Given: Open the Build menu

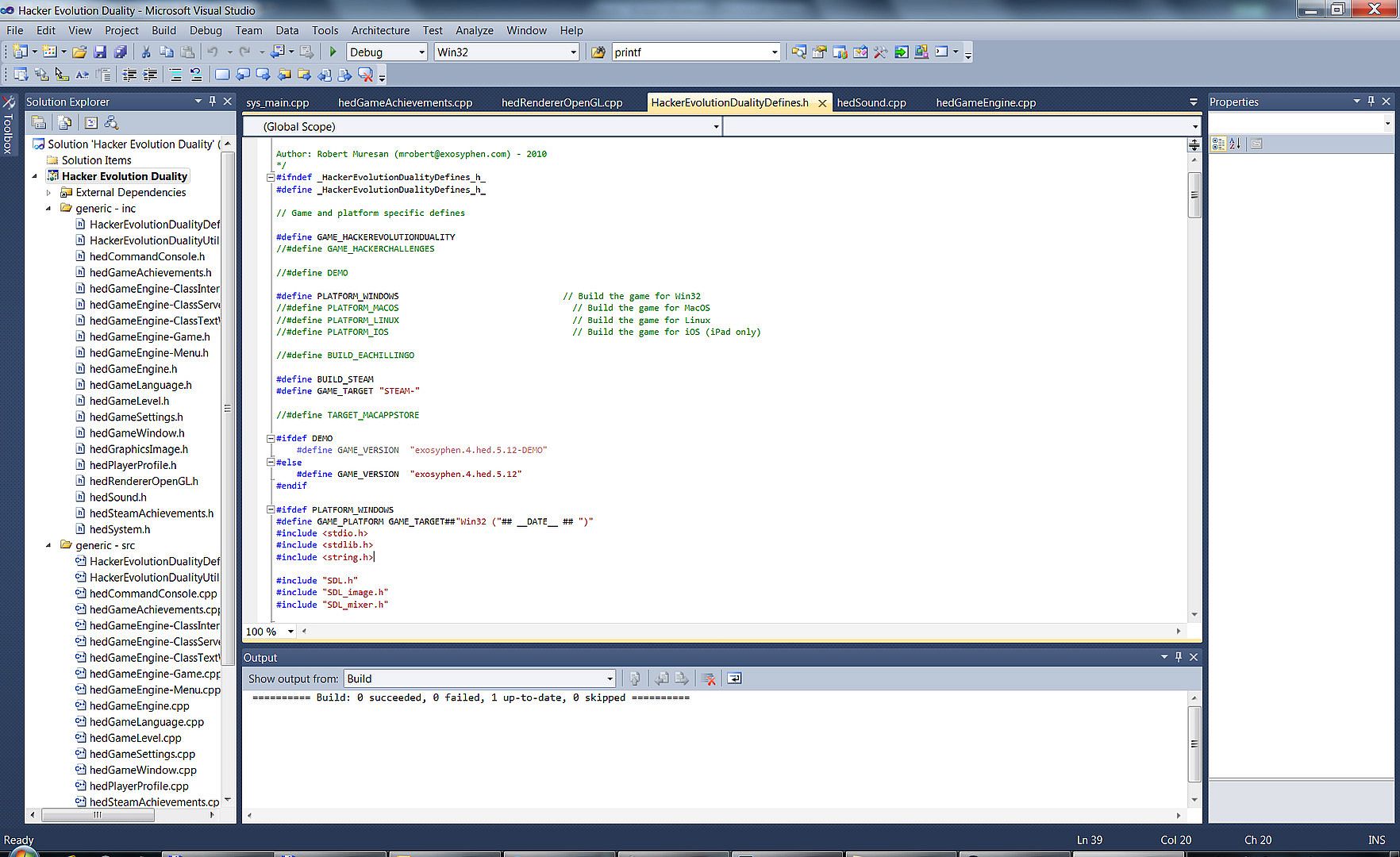Looking at the screenshot, I should (163, 30).
